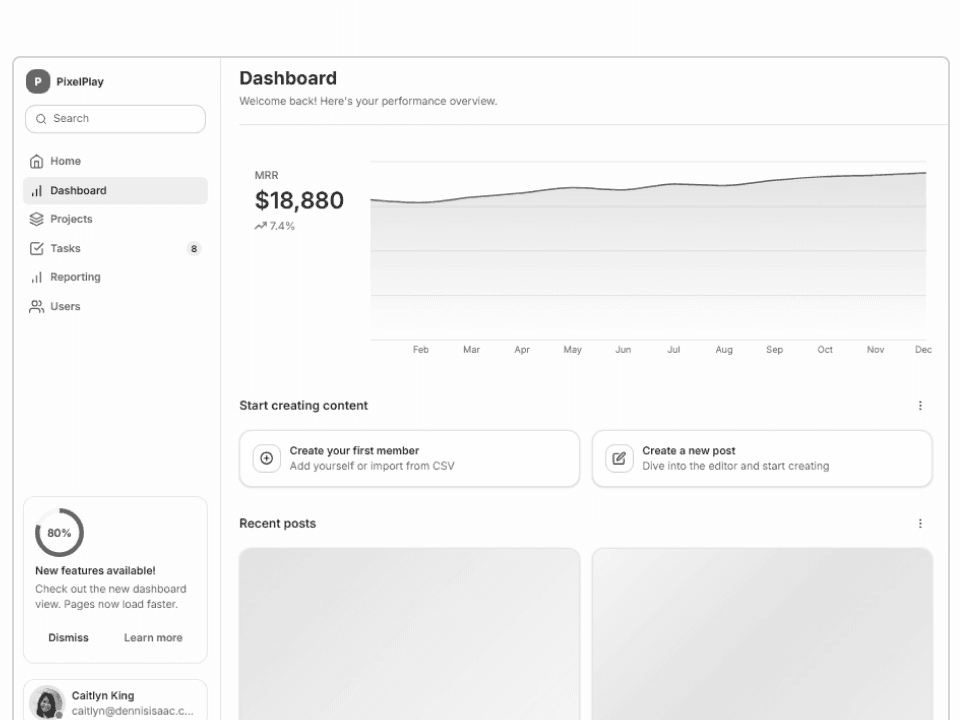The width and height of the screenshot is (960, 720).
Task: Click the PixelPlay logo badge
Action: click(37, 81)
